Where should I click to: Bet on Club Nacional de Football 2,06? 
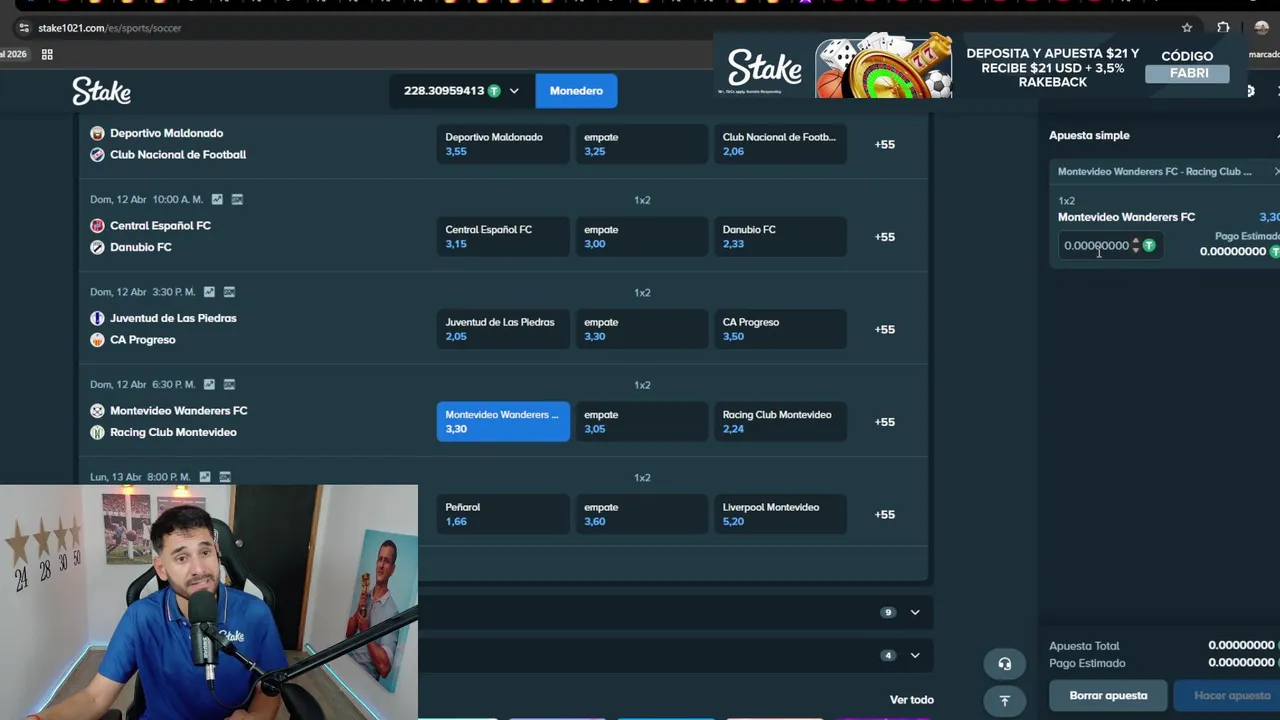click(x=780, y=144)
